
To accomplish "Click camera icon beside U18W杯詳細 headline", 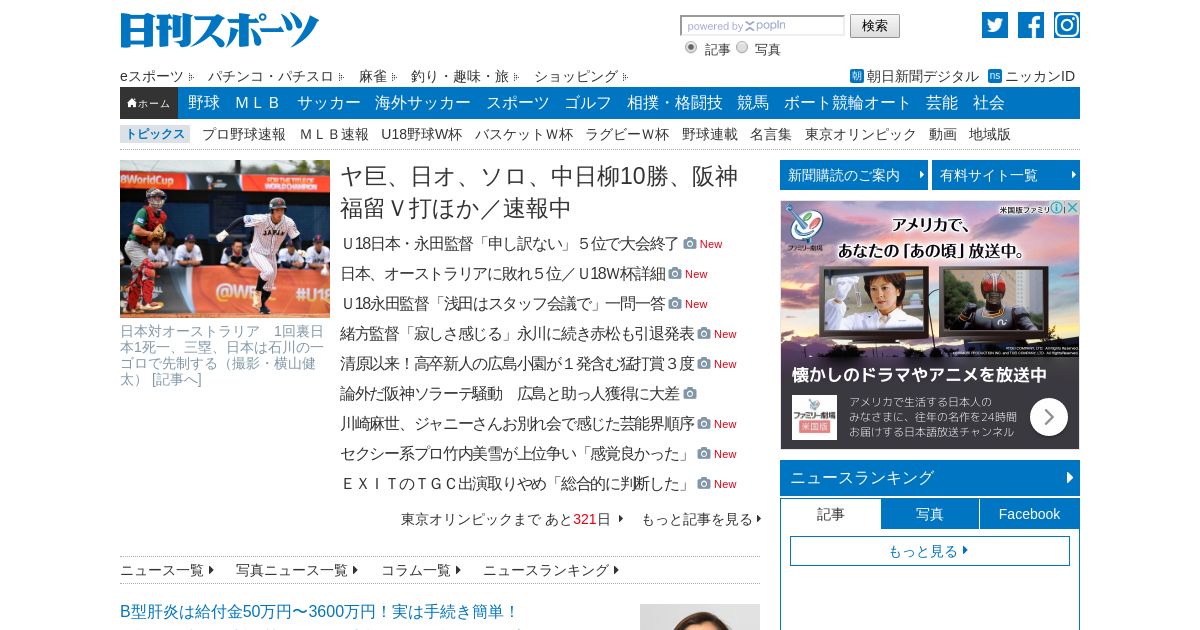I will [675, 273].
